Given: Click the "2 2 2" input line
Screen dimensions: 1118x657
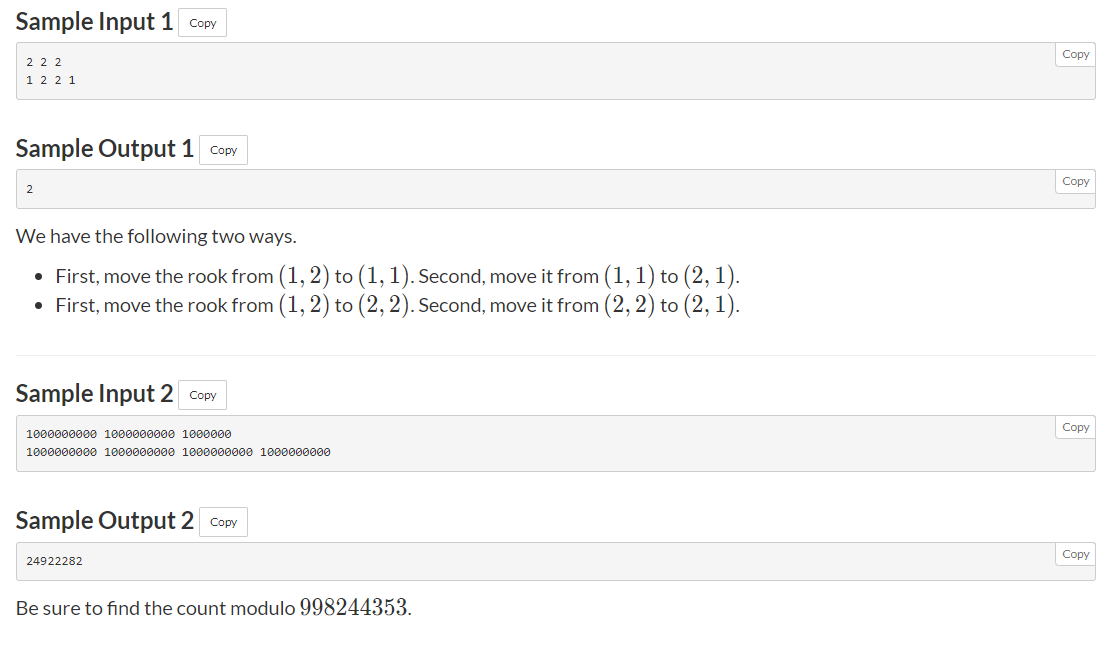Looking at the screenshot, I should 44,62.
